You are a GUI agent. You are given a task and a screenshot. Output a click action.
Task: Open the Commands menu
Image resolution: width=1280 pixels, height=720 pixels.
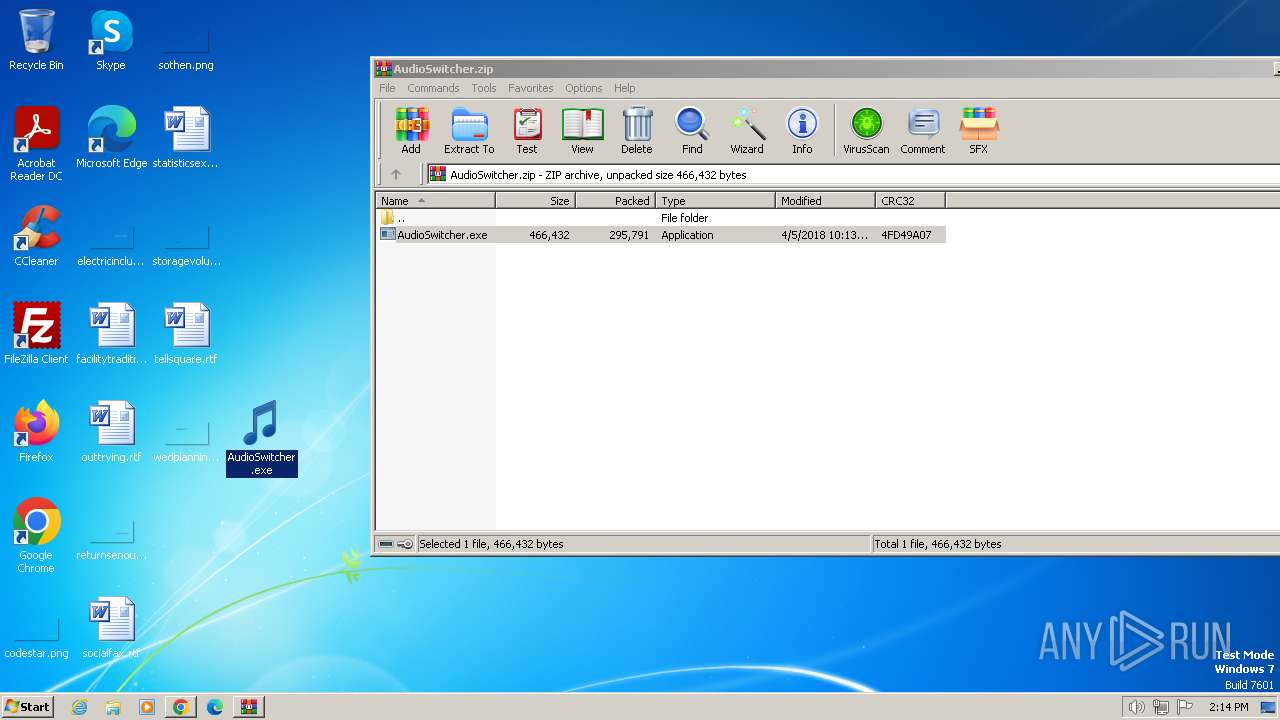point(433,88)
